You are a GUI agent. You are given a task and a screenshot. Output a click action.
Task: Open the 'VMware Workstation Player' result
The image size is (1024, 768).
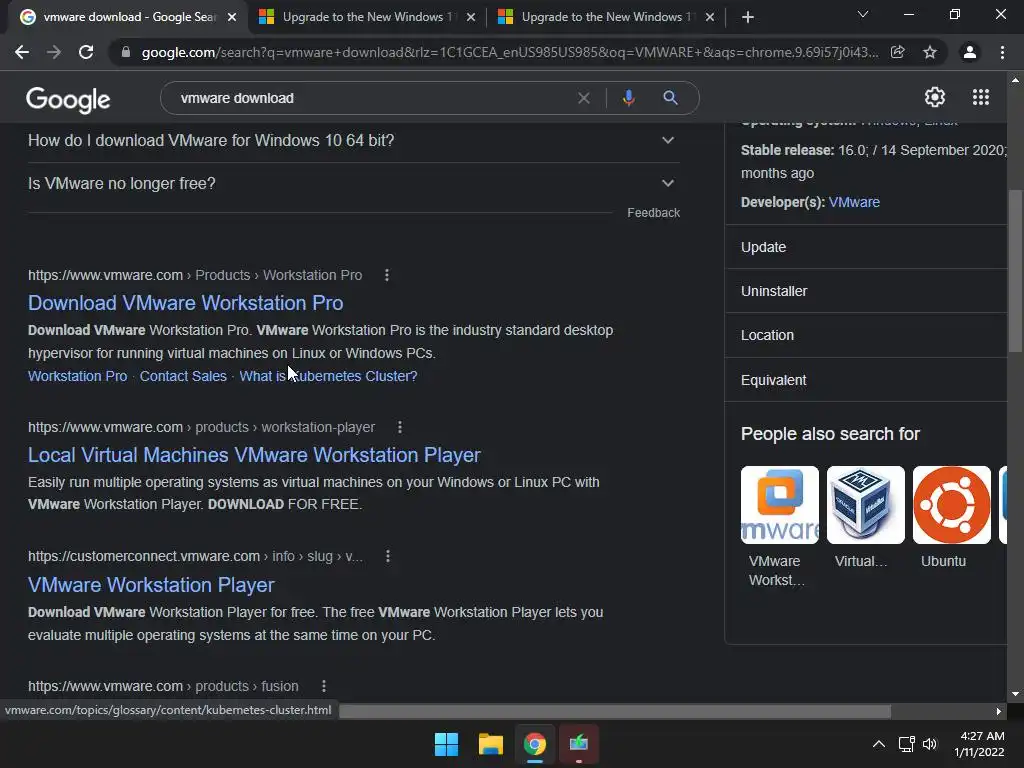click(151, 584)
